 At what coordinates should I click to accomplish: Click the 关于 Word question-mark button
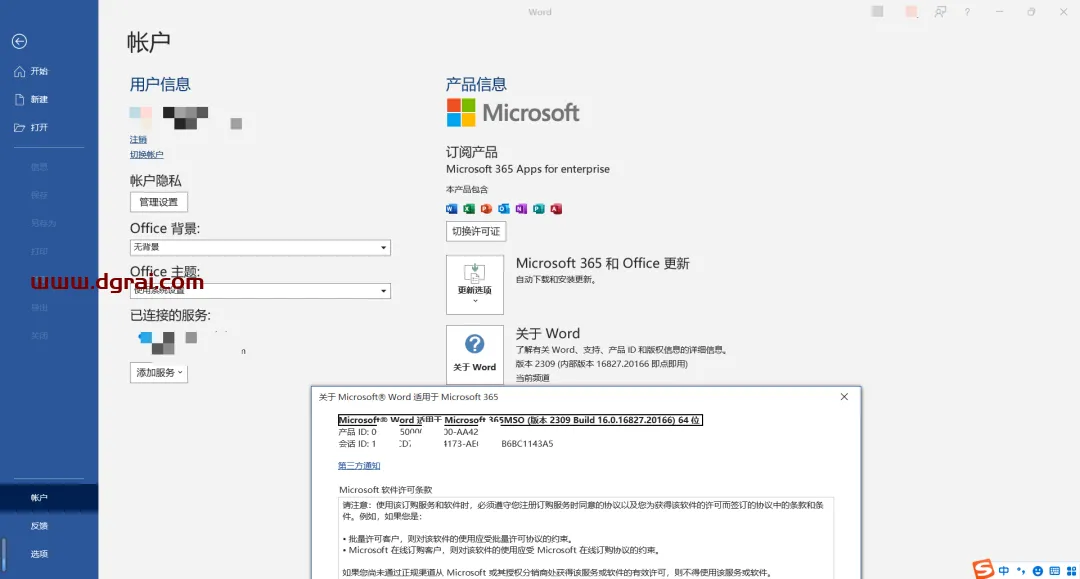coord(475,354)
